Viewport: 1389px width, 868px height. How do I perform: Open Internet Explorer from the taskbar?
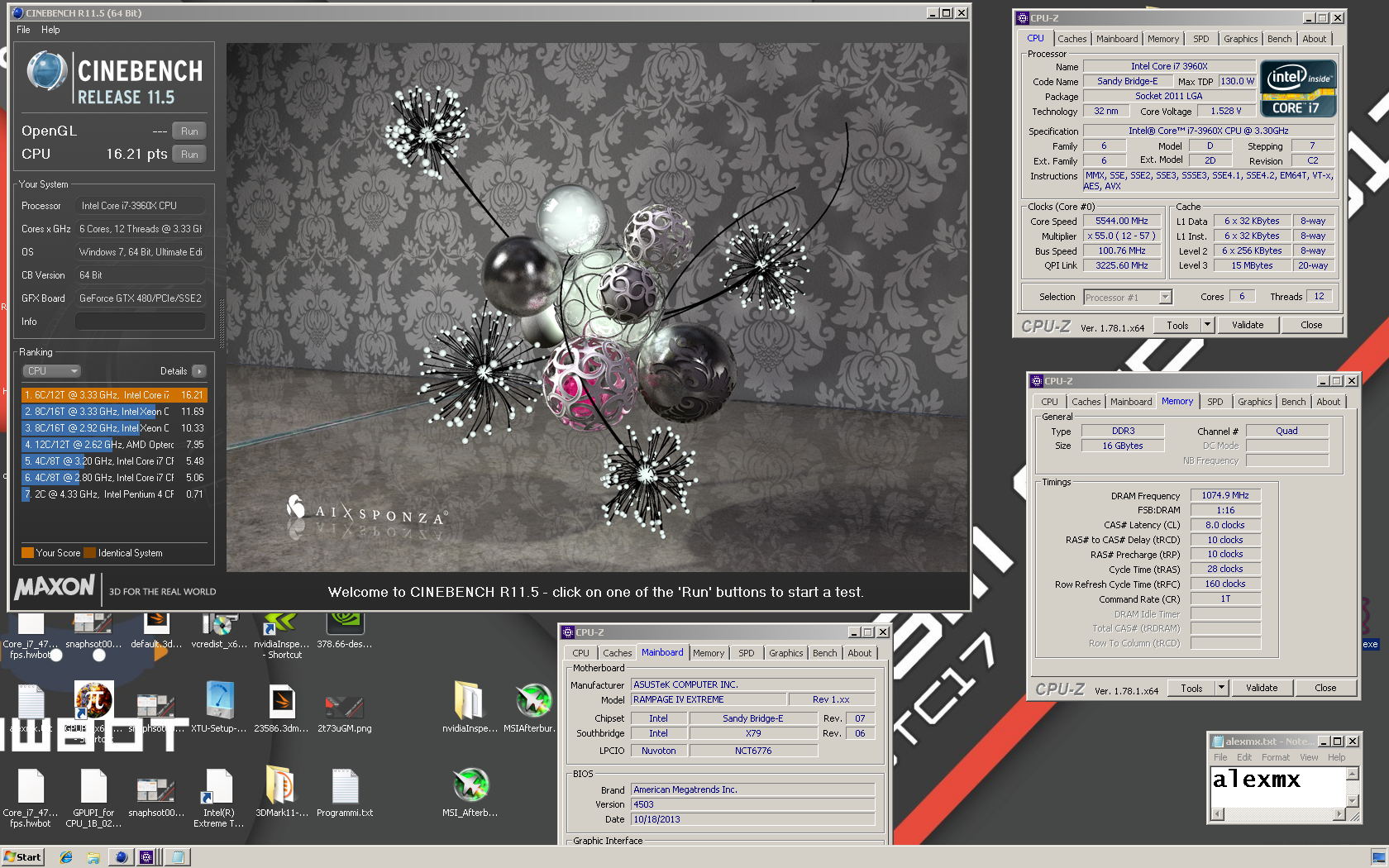point(66,857)
